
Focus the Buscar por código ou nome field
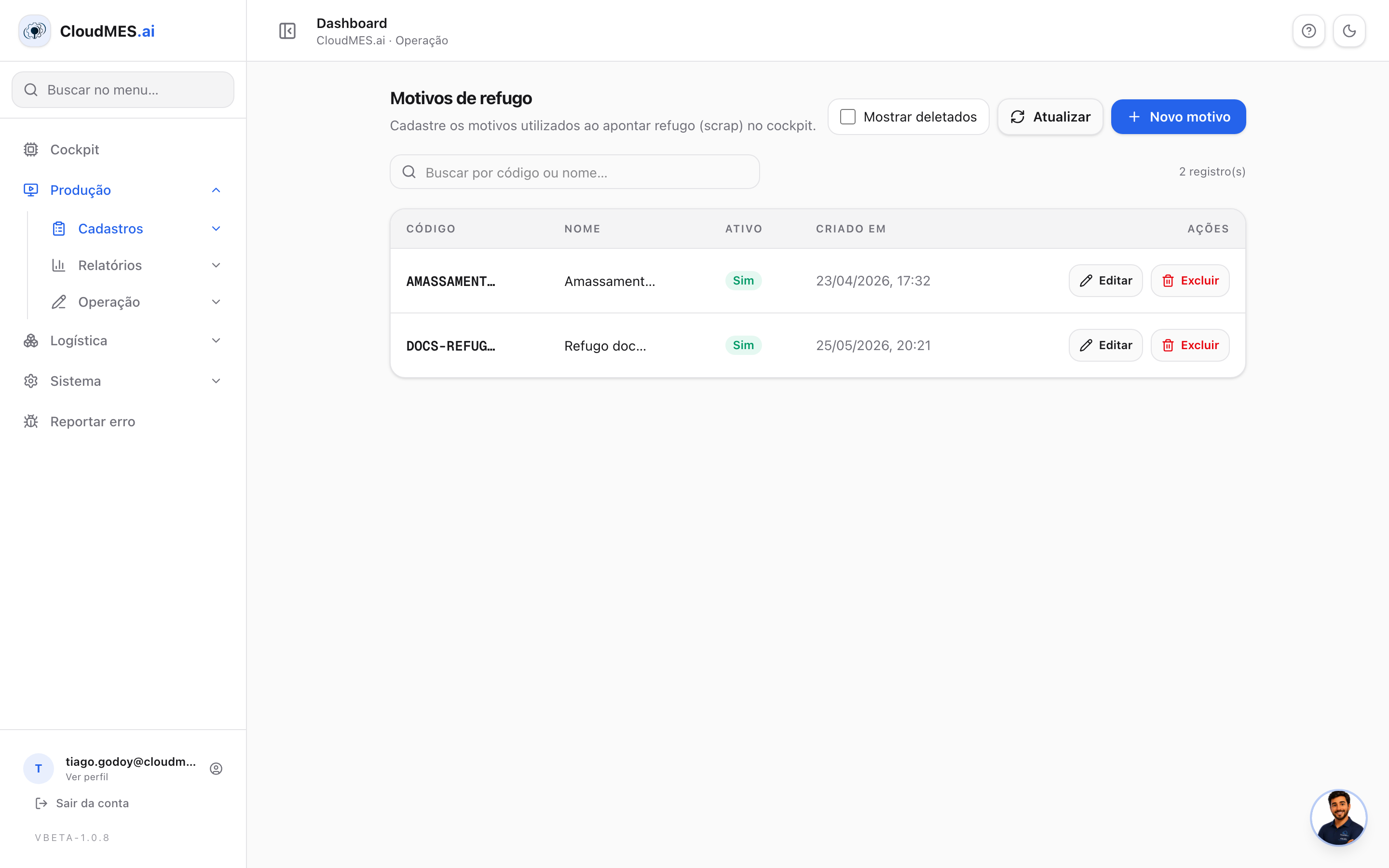tap(574, 172)
